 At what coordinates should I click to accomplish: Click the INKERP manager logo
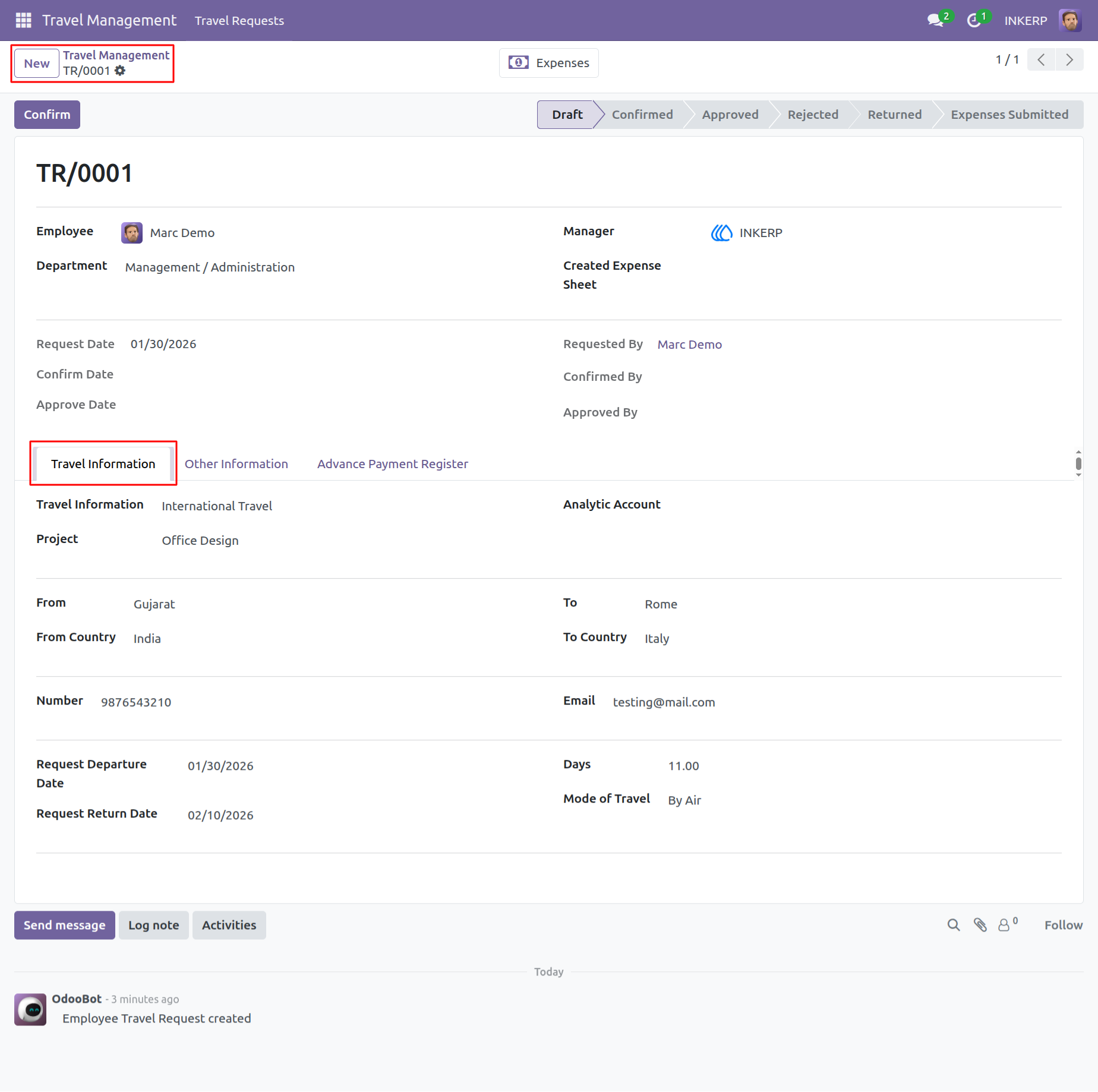[722, 233]
